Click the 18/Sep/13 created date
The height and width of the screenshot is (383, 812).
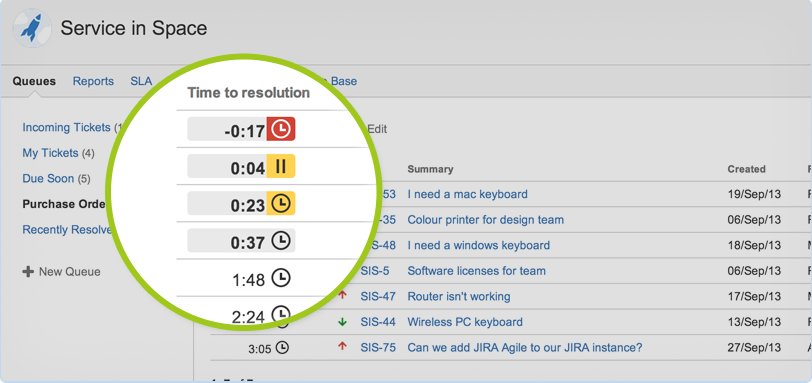pyautogui.click(x=754, y=245)
